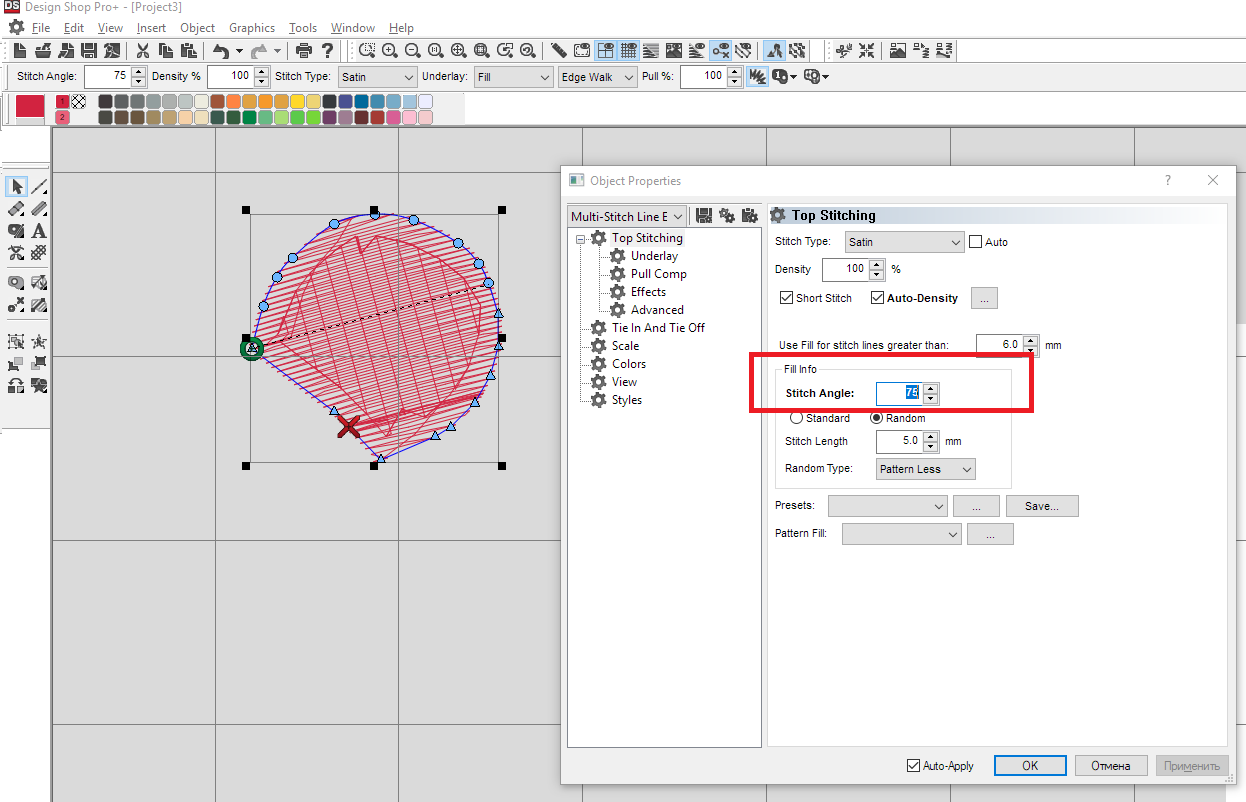This screenshot has width=1246, height=802.
Task: Click the Print icon in toolbar
Action: pyautogui.click(x=304, y=50)
